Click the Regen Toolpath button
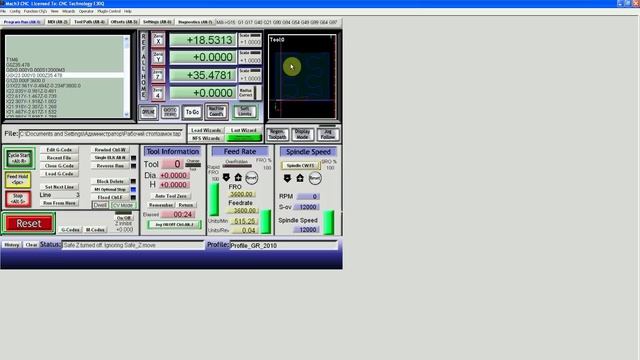640x360 pixels. (277, 134)
